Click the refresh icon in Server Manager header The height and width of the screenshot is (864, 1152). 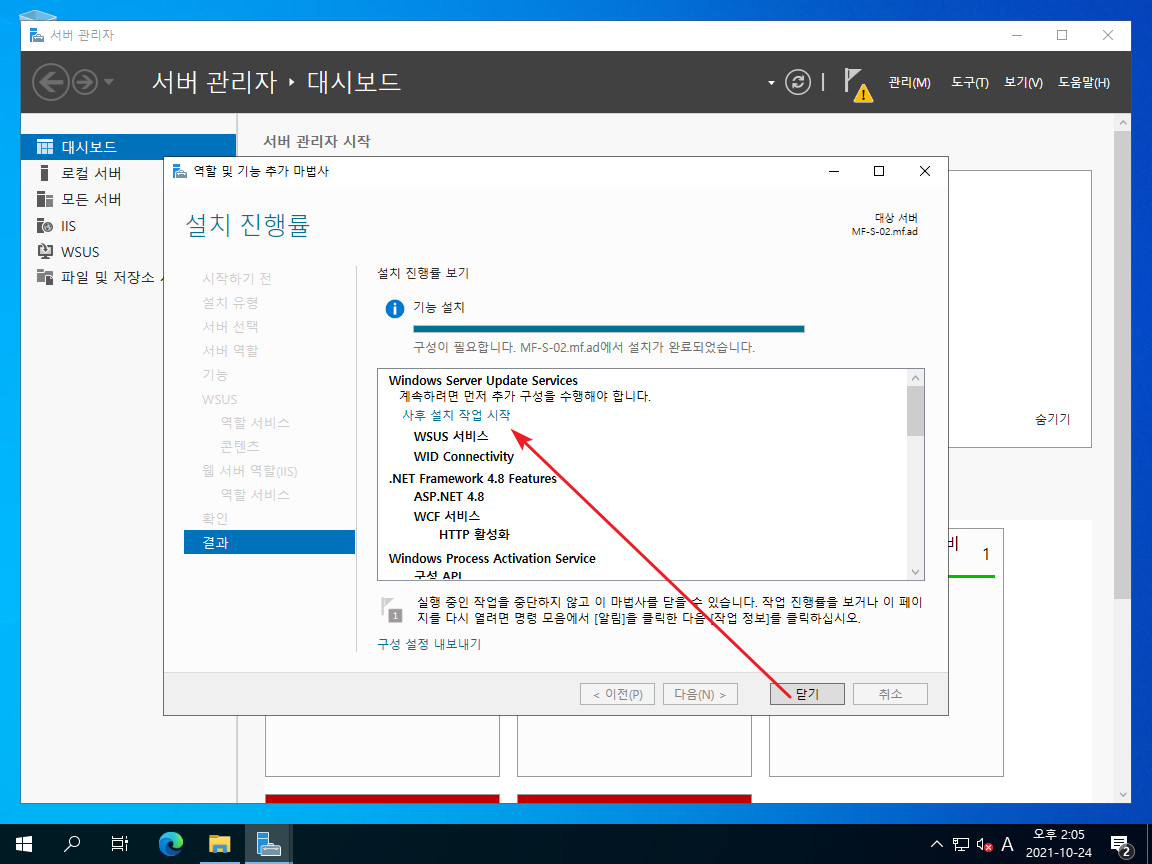(797, 82)
